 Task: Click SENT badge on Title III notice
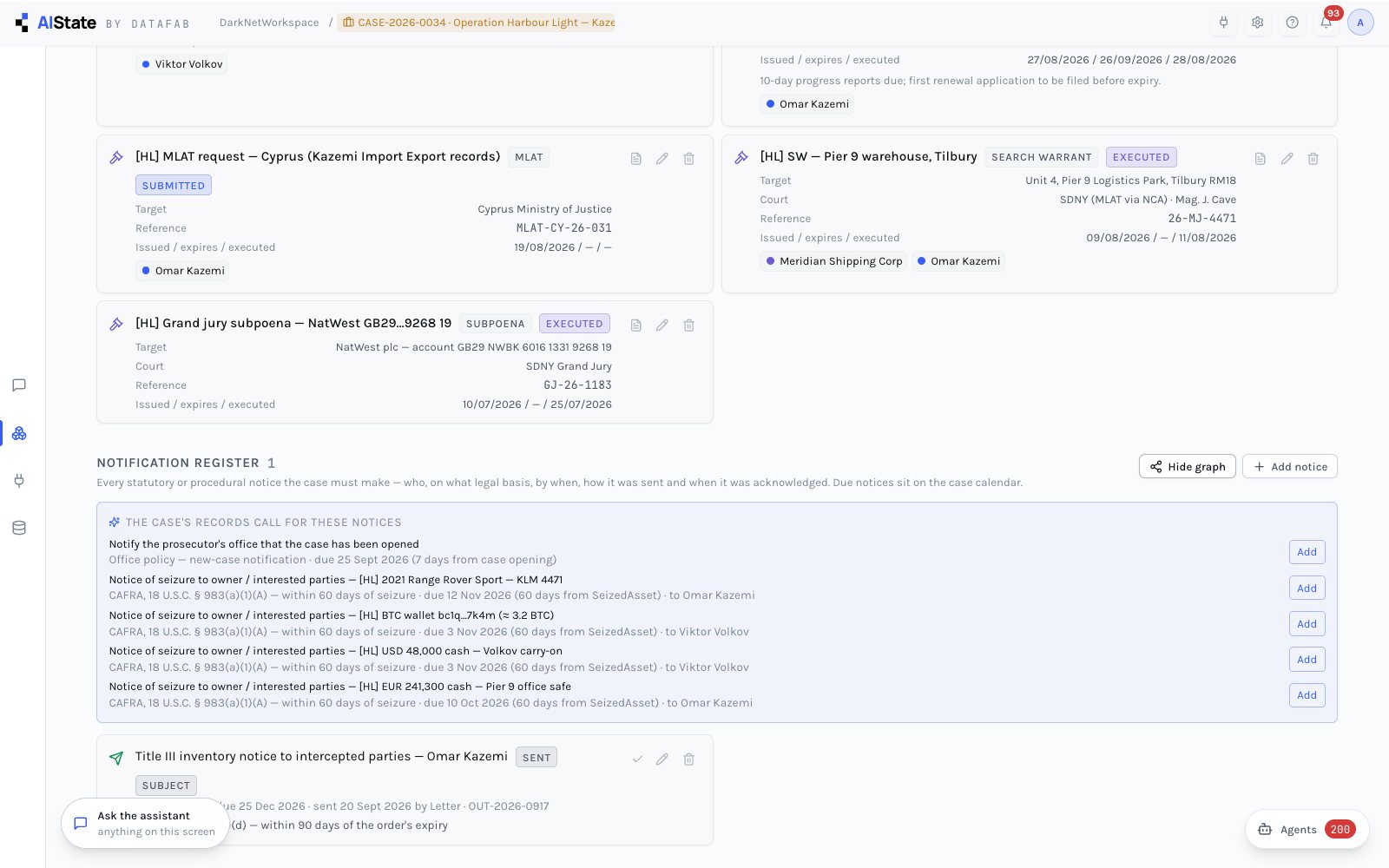coord(537,758)
